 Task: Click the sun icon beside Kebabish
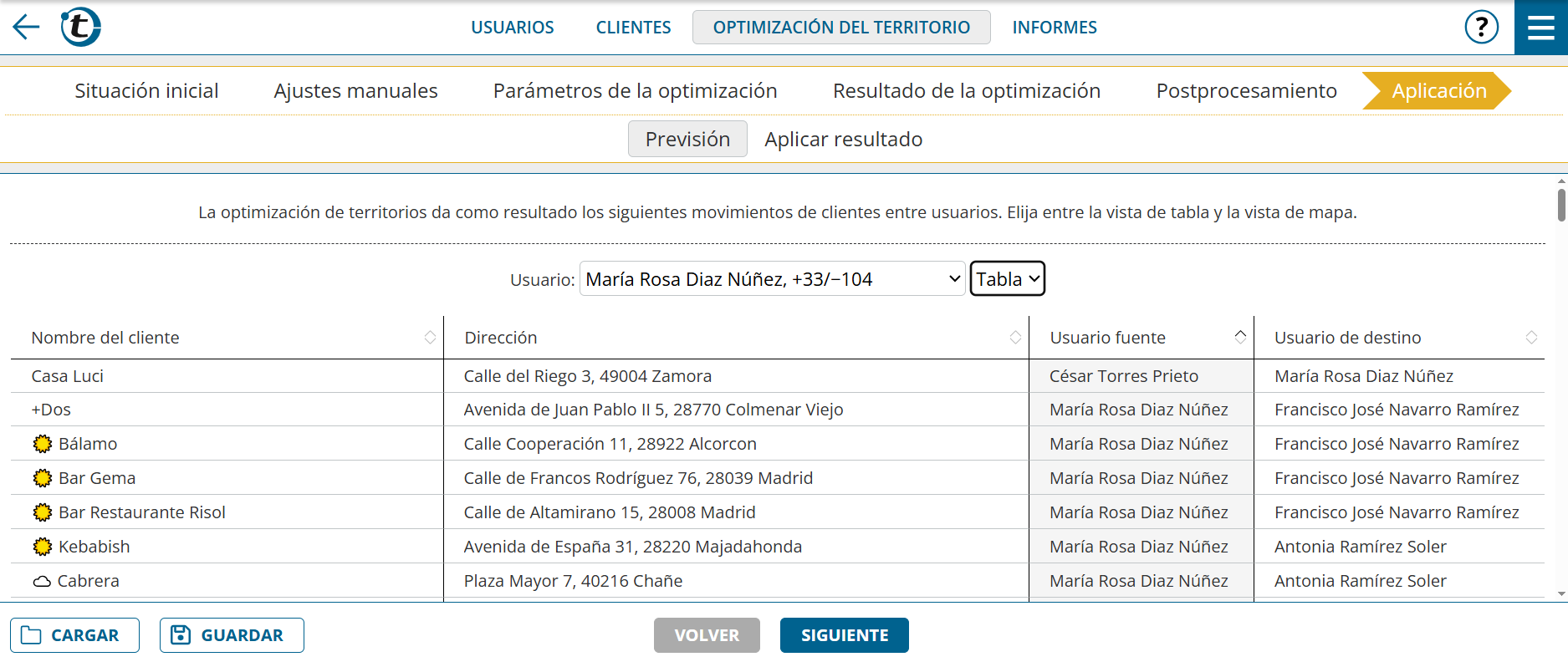coord(43,547)
